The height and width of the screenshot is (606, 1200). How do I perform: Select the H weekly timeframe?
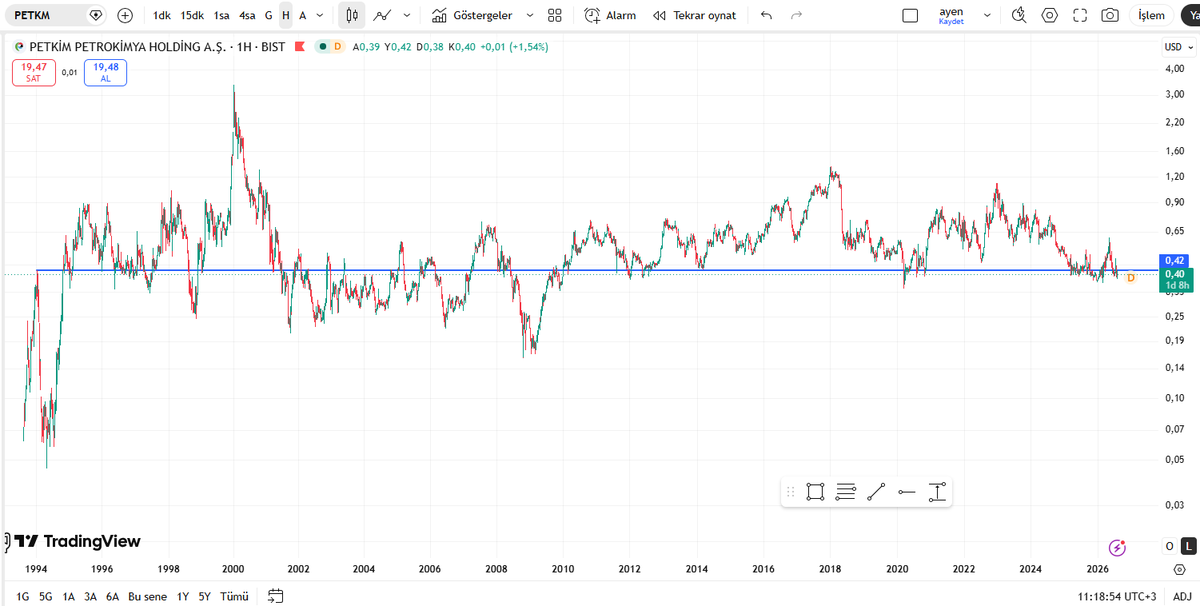[285, 15]
